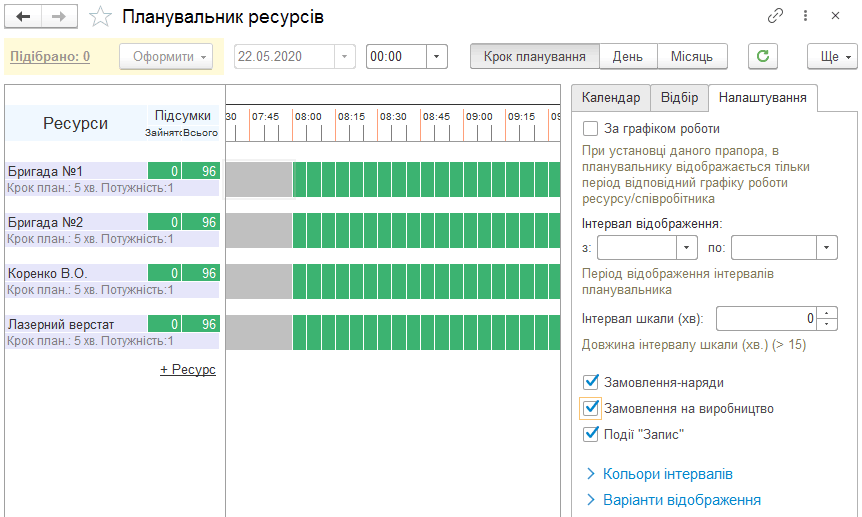The height and width of the screenshot is (517, 862).
Task: Enable За графіком роботи checkbox
Action: pyautogui.click(x=590, y=129)
